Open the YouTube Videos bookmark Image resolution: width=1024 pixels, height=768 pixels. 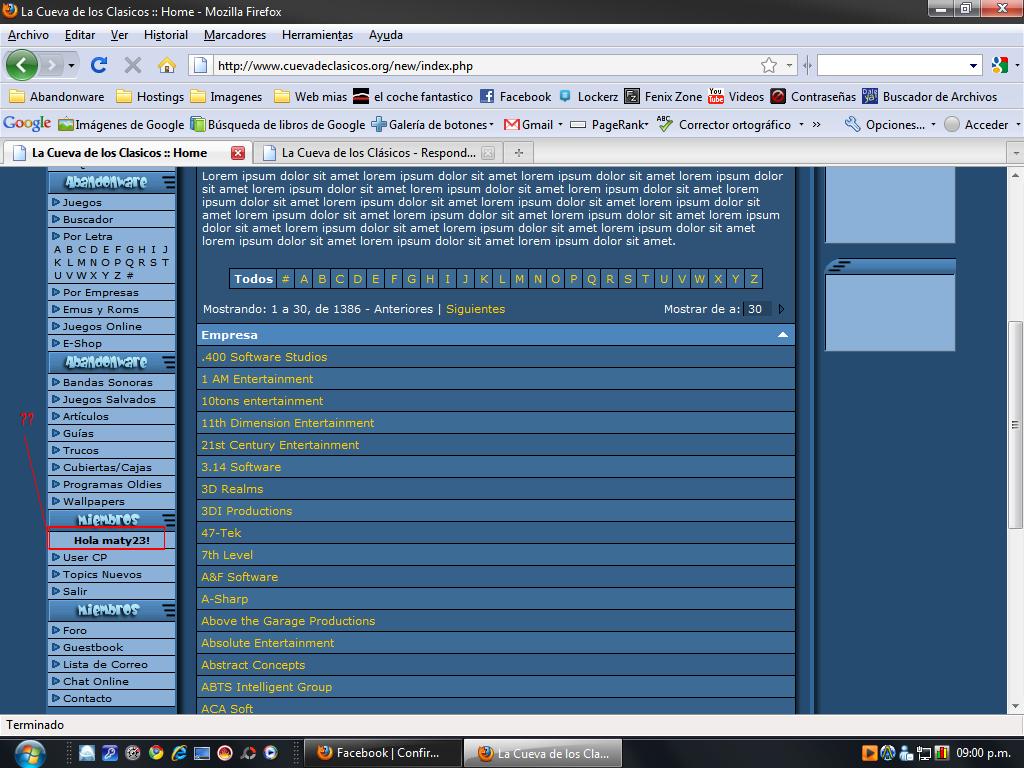(736, 97)
